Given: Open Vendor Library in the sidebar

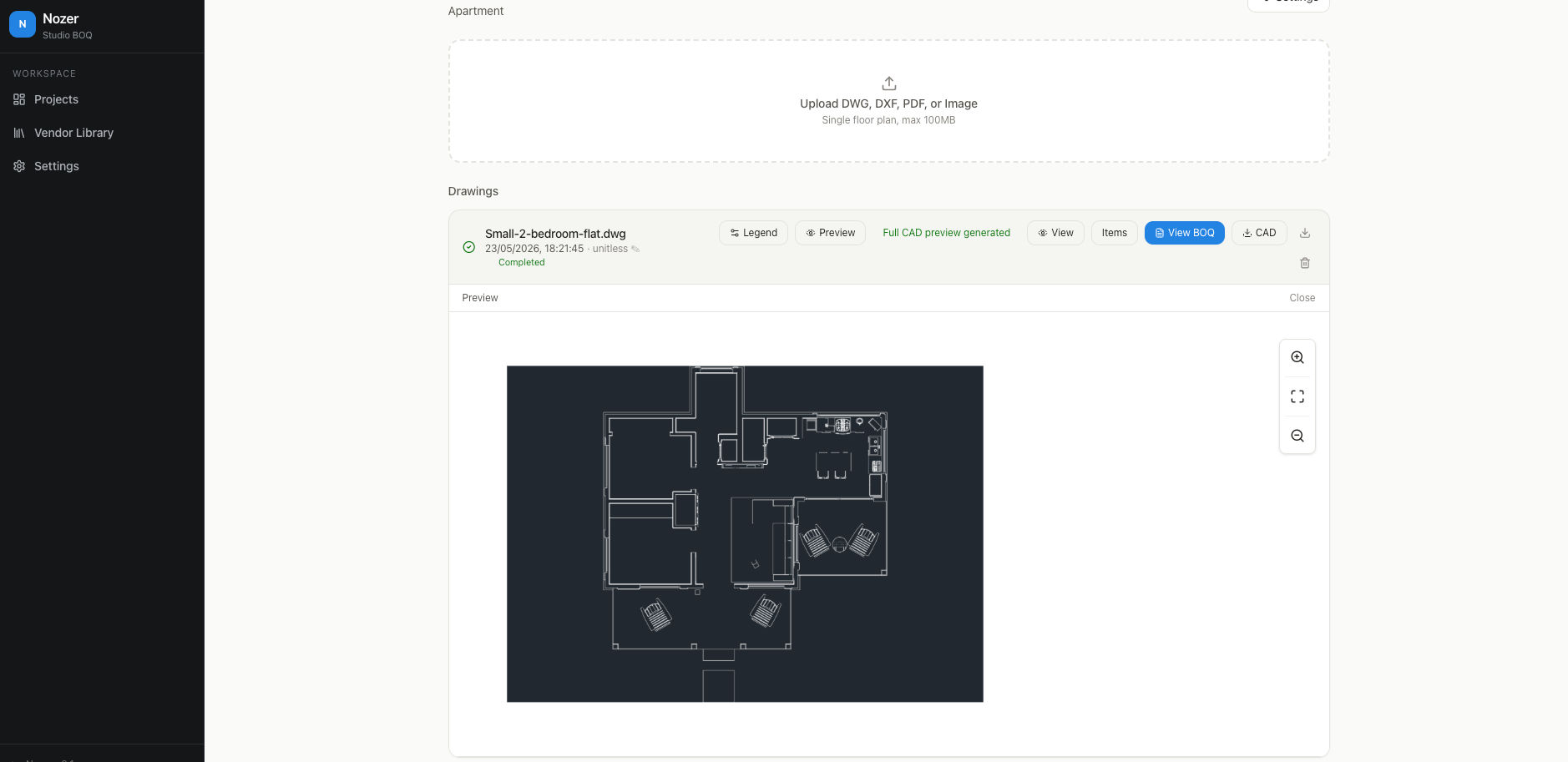Looking at the screenshot, I should 102,133.
